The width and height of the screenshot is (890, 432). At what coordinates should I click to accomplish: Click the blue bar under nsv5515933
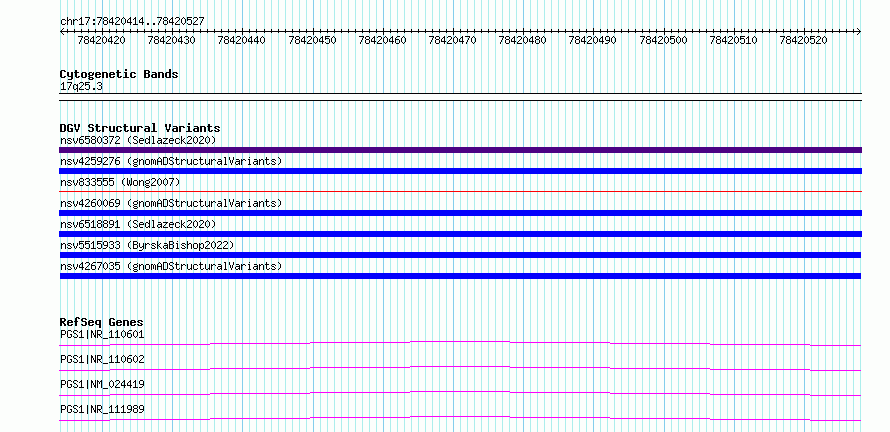460,255
